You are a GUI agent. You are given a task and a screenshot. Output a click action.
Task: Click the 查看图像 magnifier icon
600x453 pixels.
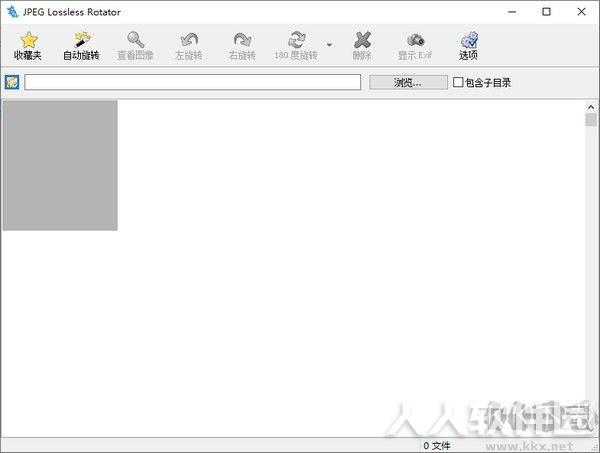point(135,40)
